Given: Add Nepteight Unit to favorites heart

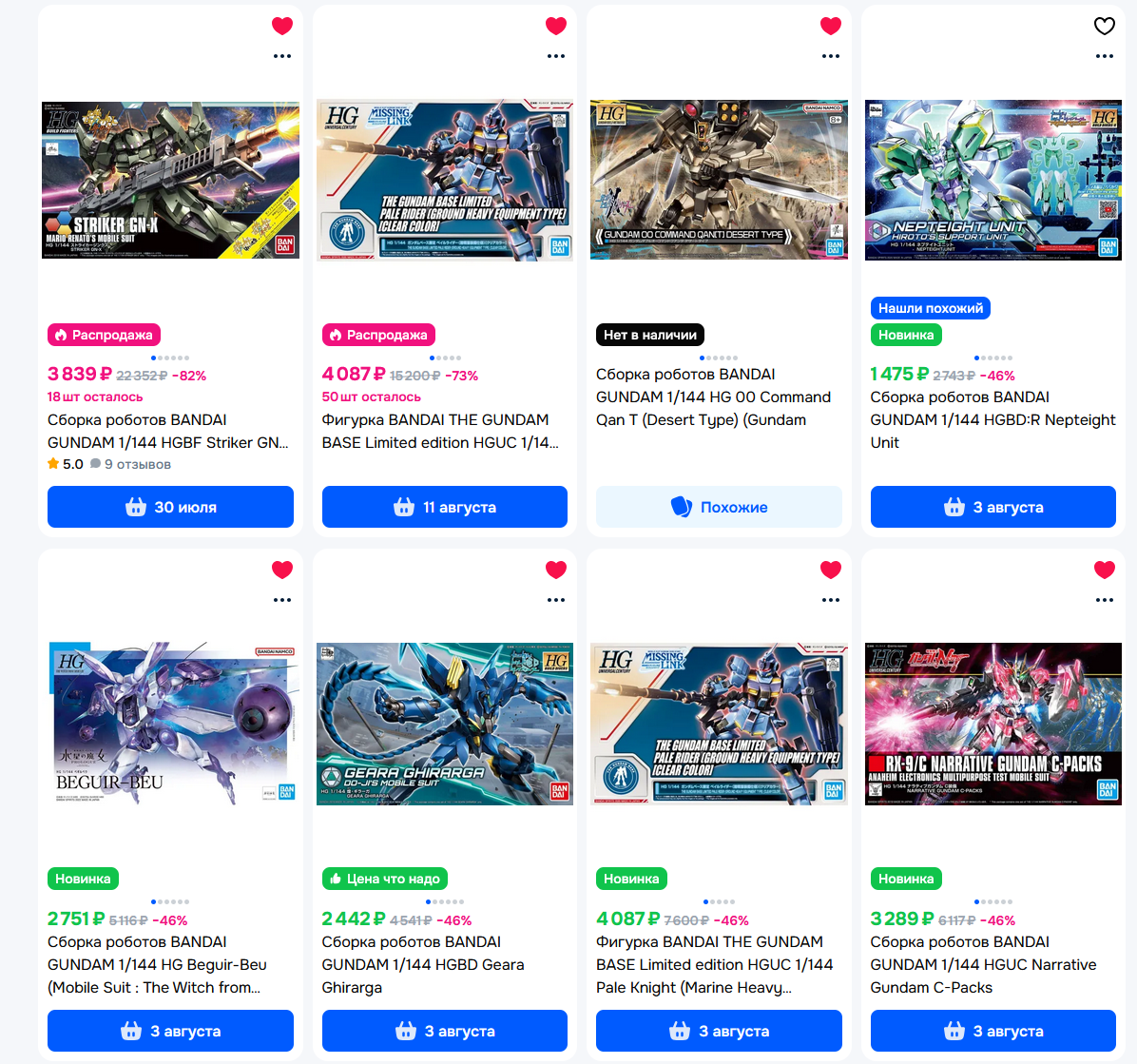Looking at the screenshot, I should click(x=1104, y=26).
